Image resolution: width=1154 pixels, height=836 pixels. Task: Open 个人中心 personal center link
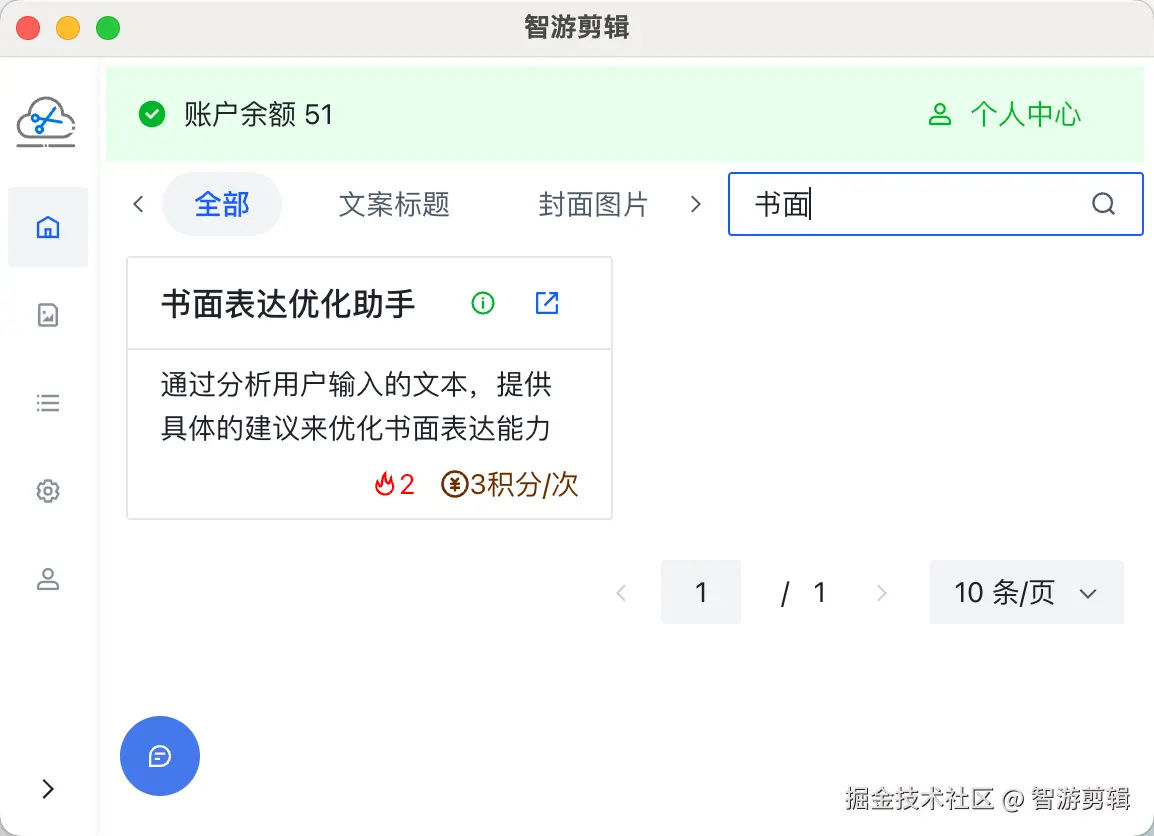[x=1005, y=115]
